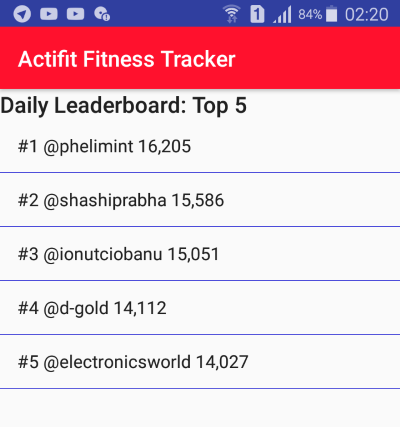Screen dimensions: 400x427
Task: Tap the first YouTube notification icon
Action: tap(49, 14)
